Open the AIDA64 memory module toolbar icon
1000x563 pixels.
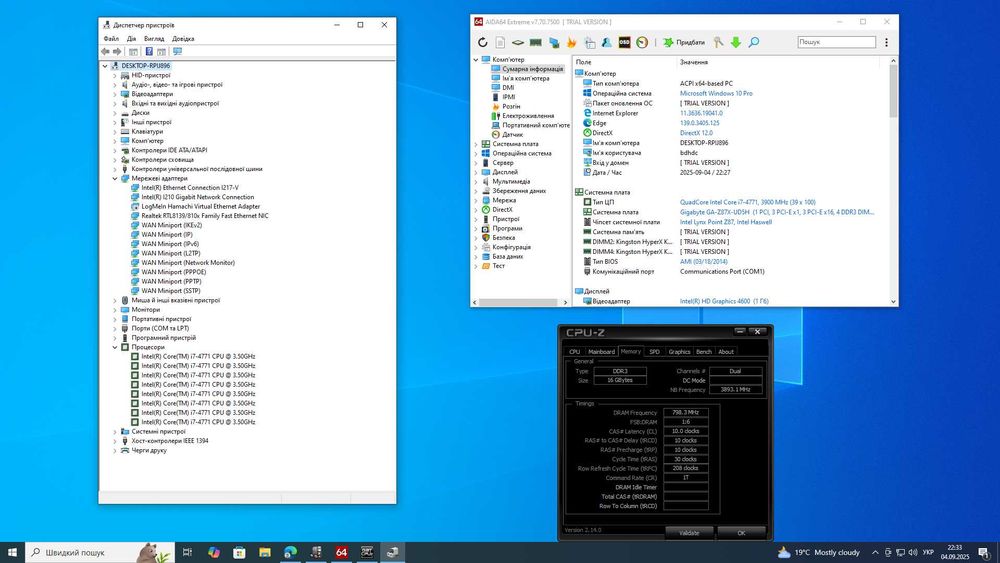536,42
